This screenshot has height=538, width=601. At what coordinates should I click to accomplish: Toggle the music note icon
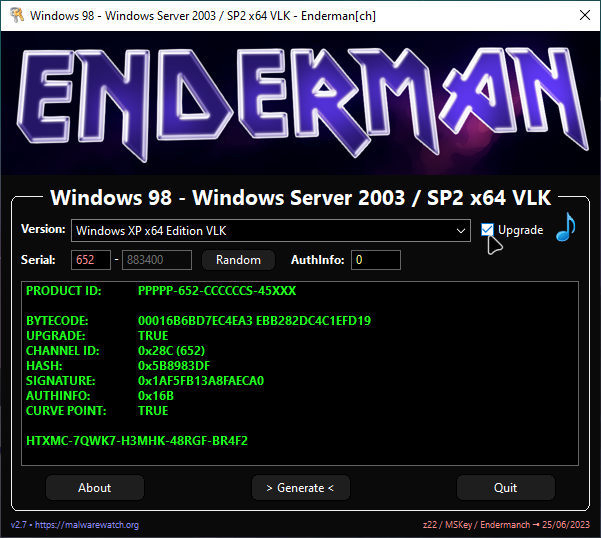566,227
